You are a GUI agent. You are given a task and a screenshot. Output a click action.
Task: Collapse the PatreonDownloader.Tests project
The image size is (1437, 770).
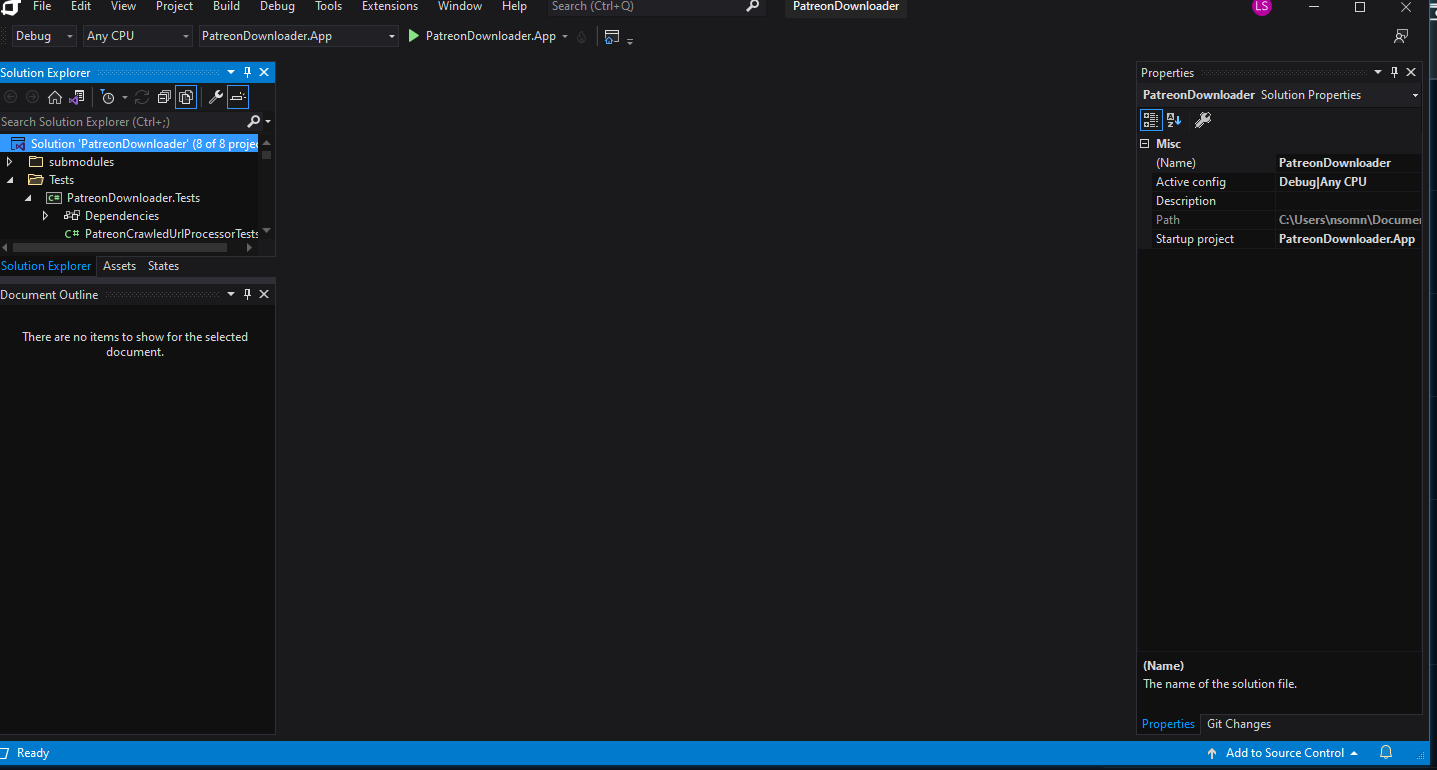coord(28,197)
